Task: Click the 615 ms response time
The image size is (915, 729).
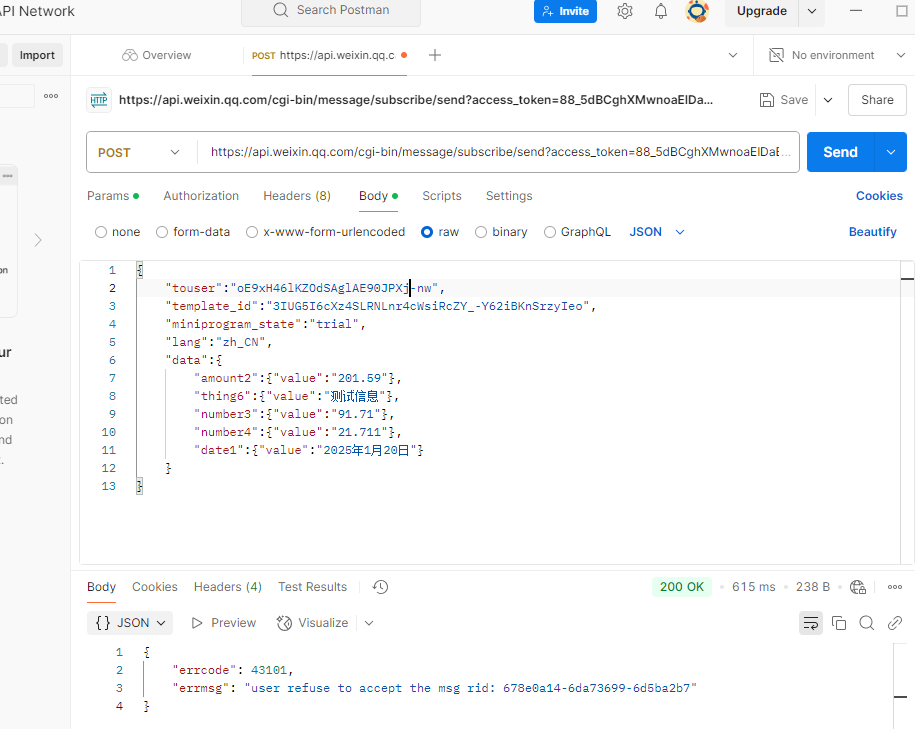Action: point(753,587)
